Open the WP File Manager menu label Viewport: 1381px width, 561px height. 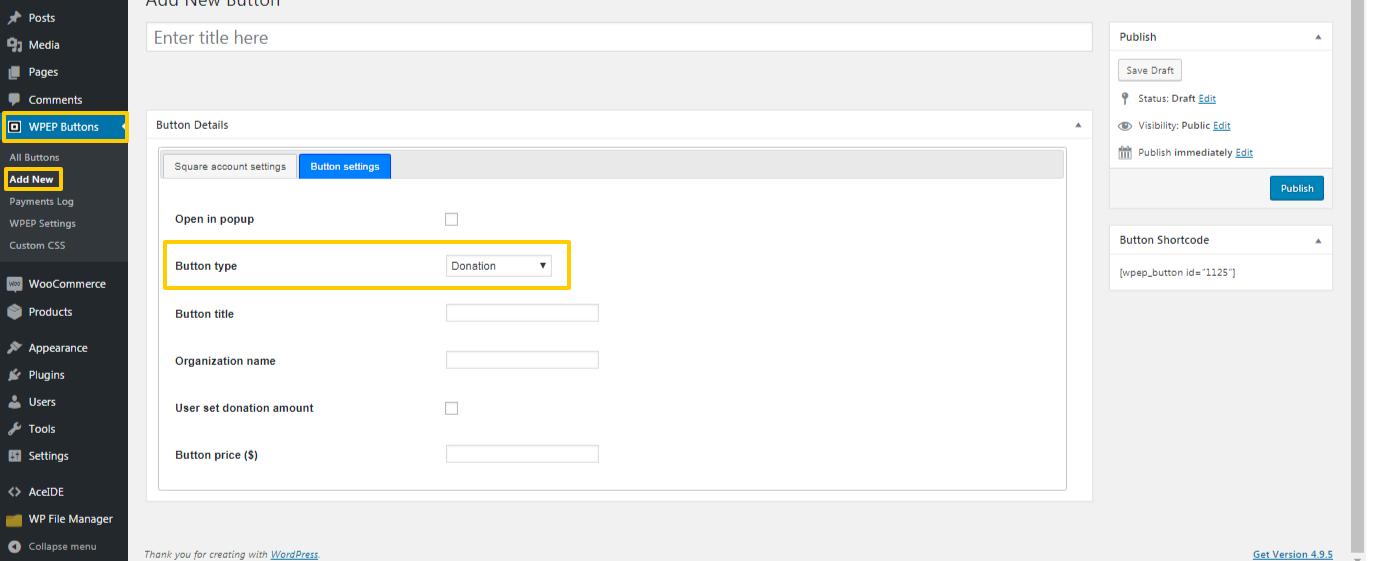tap(70, 519)
